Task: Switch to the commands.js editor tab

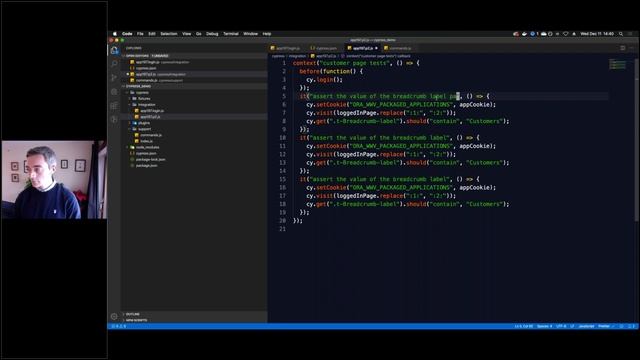Action: coord(399,48)
